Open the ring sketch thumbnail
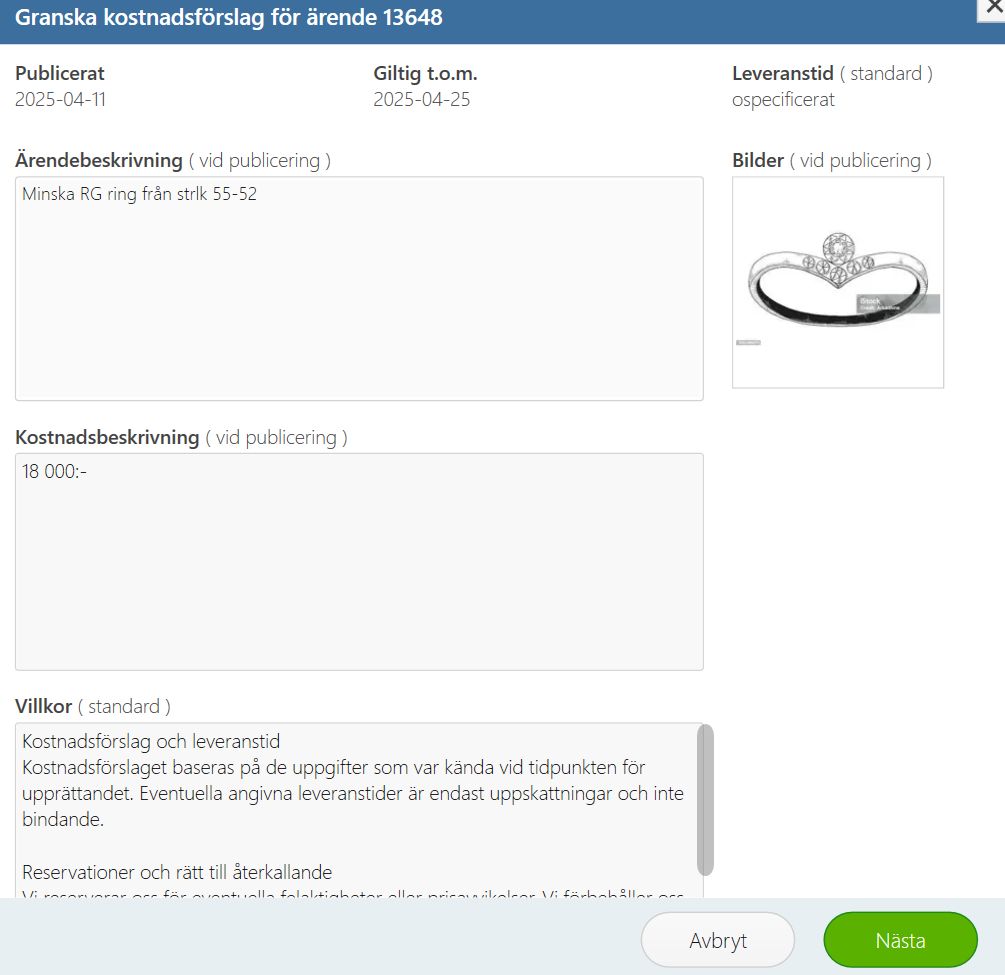Screen dimensions: 1005x975 [x=838, y=282]
